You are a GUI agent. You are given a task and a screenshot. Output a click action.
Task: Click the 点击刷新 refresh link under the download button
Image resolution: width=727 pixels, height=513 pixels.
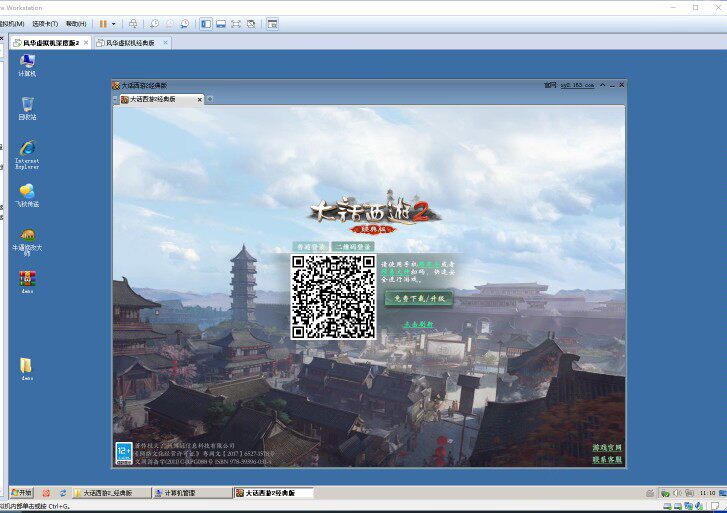[418, 324]
